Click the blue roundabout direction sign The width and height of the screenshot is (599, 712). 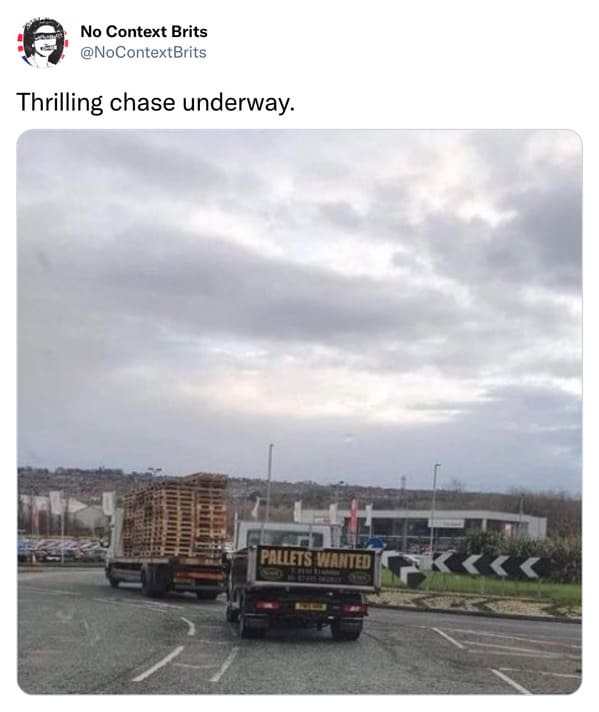(375, 543)
